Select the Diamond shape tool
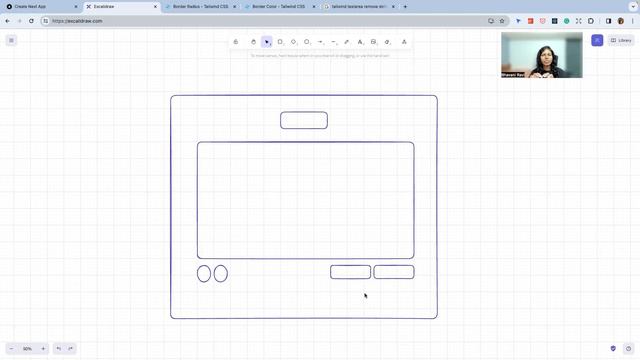Image resolution: width=640 pixels, height=360 pixels. point(293,42)
